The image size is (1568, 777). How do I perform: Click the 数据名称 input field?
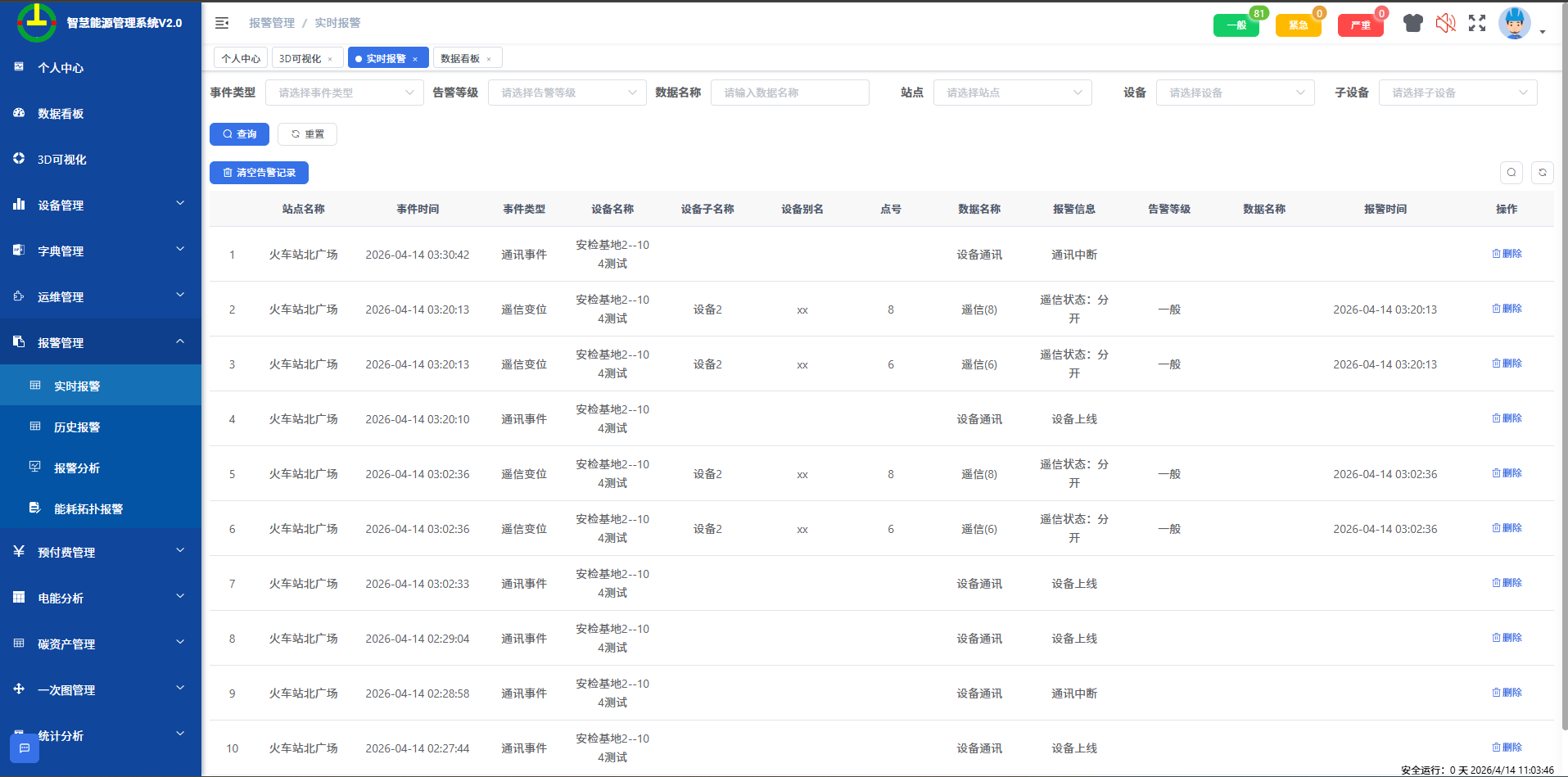789,93
